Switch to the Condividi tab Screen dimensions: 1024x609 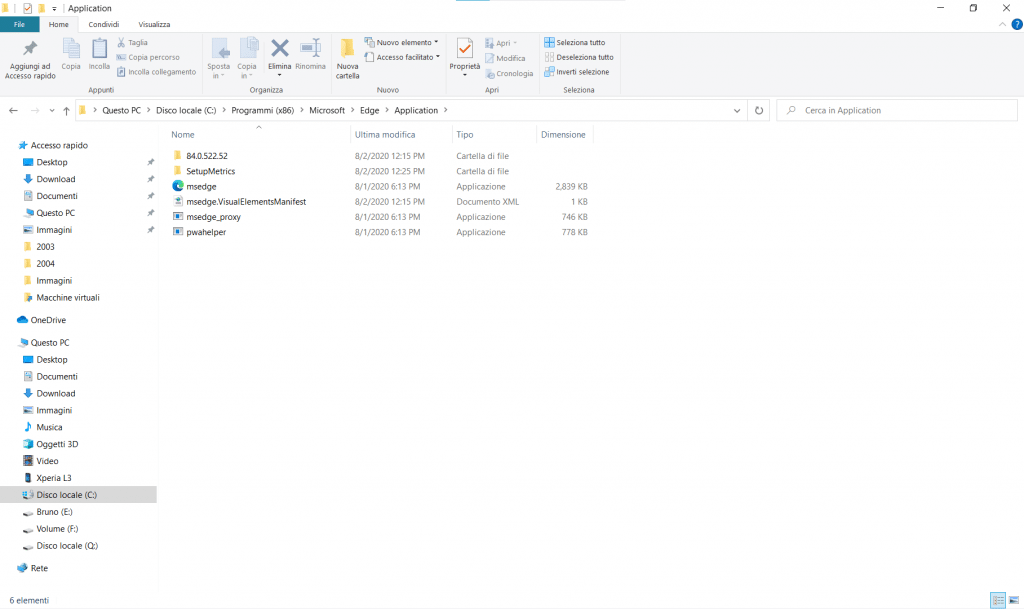[x=104, y=24]
